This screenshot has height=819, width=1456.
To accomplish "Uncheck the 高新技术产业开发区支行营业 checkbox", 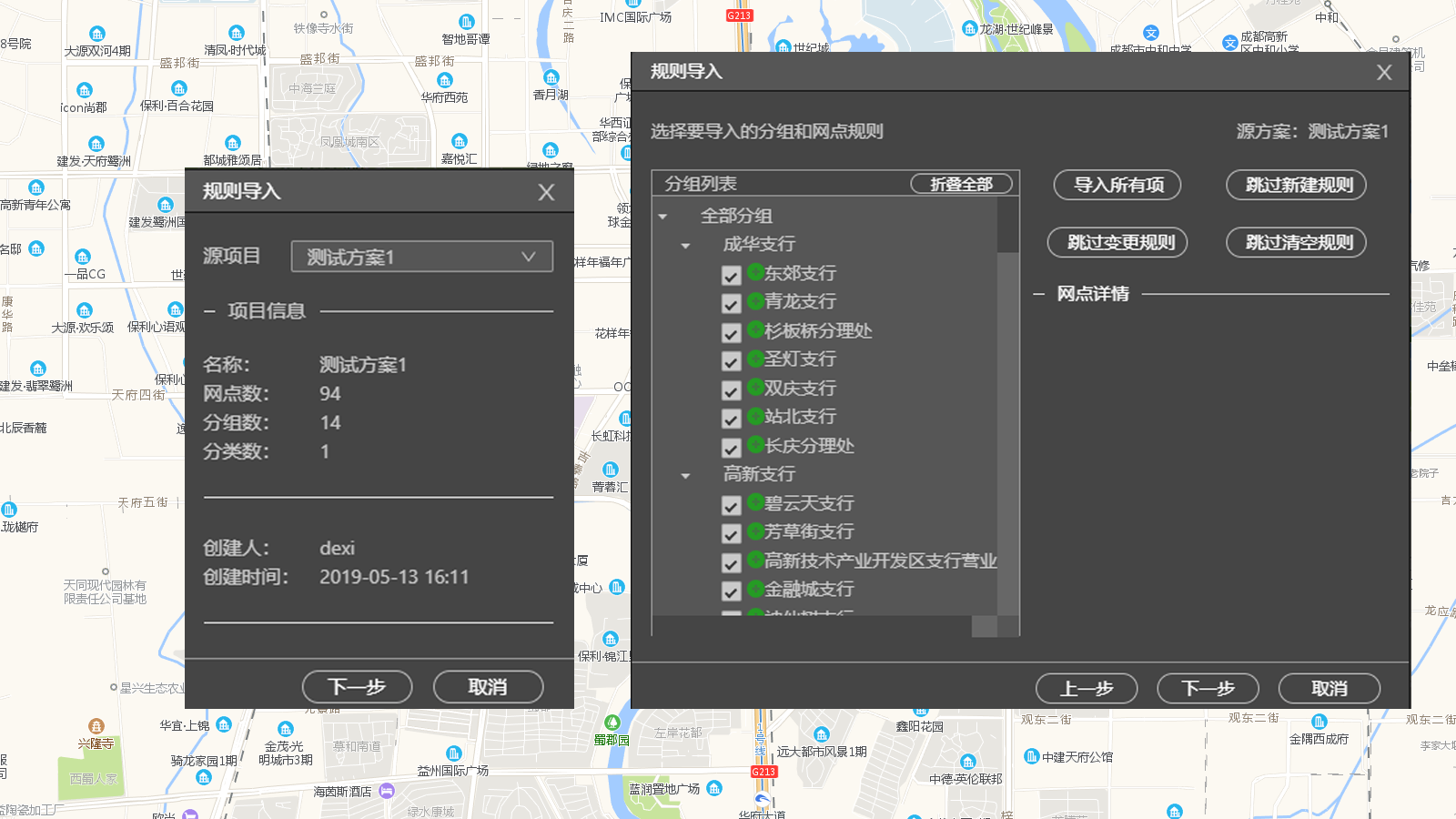I will (731, 563).
